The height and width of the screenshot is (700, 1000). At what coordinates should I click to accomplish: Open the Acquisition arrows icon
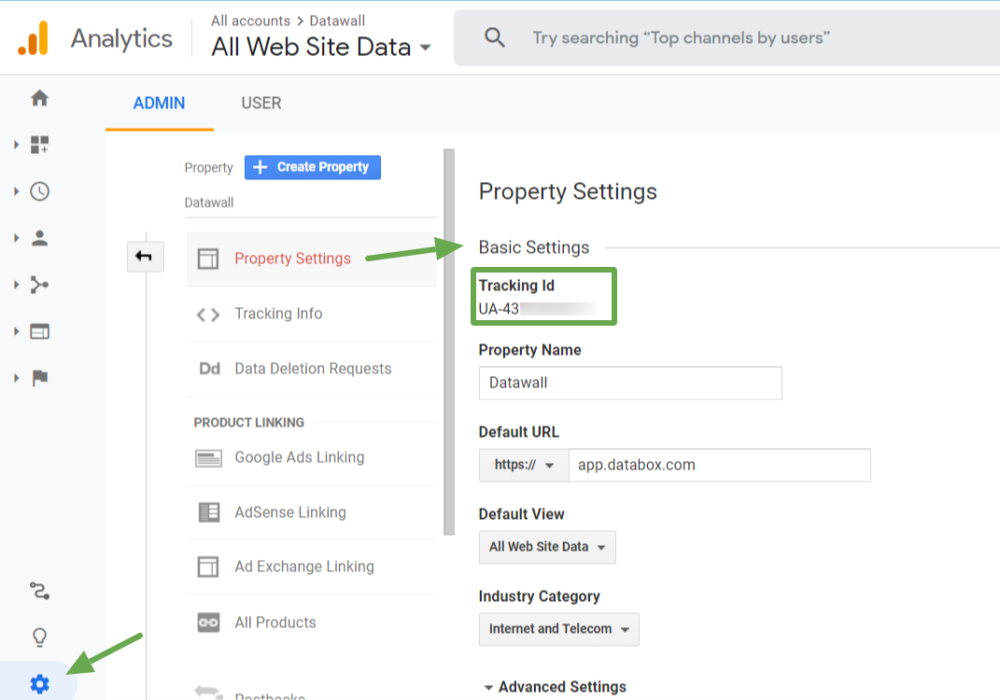point(39,285)
